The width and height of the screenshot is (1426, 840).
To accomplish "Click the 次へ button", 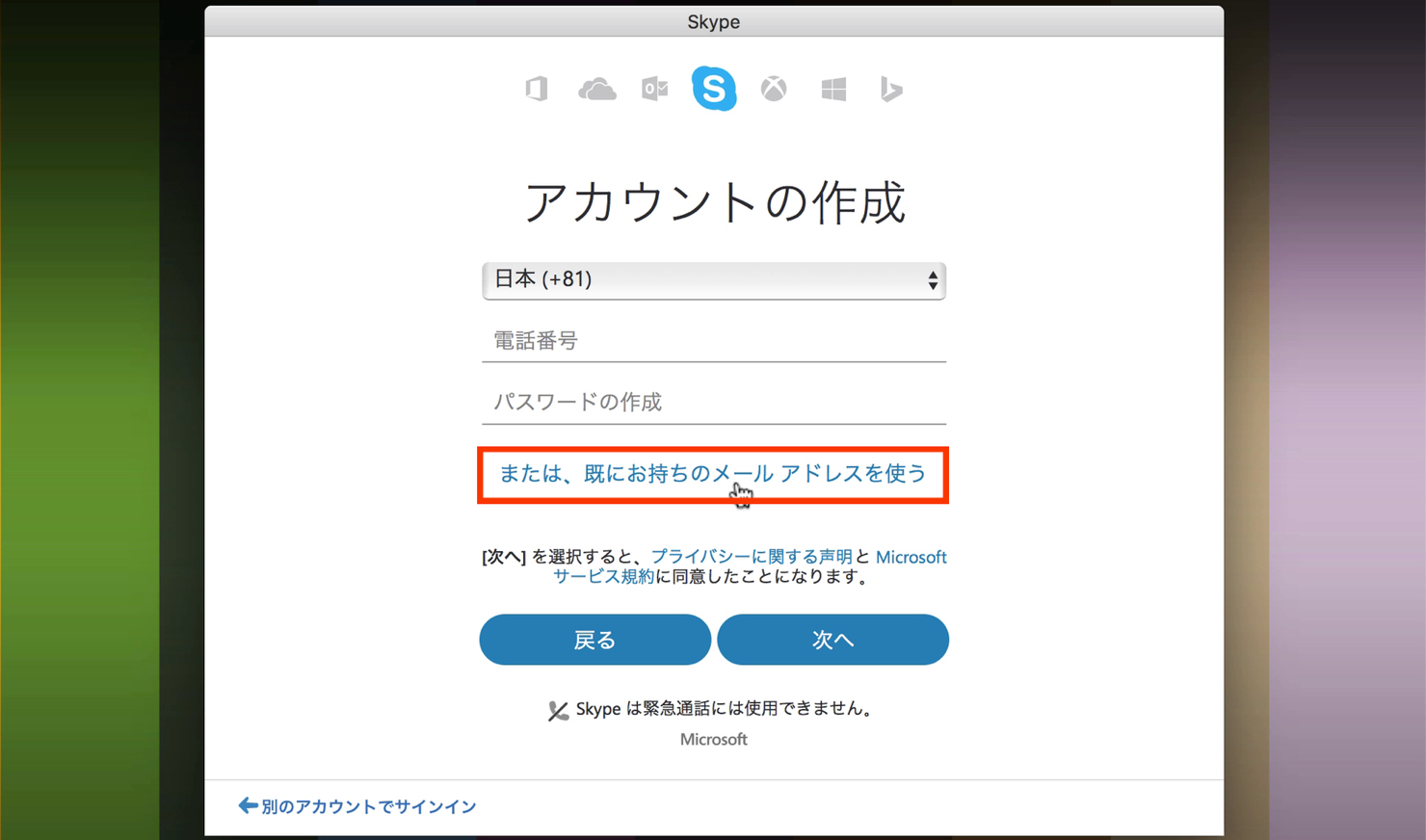I will click(x=832, y=640).
